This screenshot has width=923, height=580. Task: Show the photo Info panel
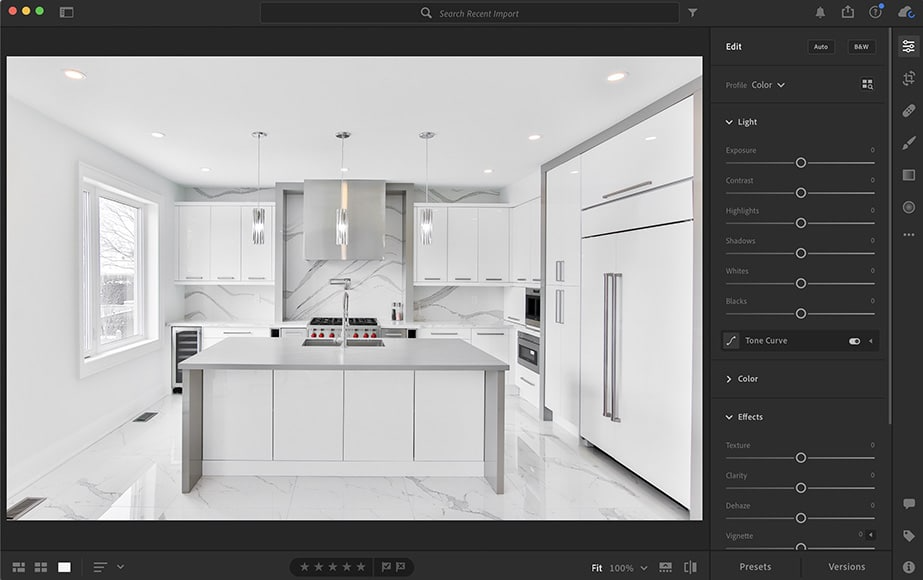click(x=908, y=565)
